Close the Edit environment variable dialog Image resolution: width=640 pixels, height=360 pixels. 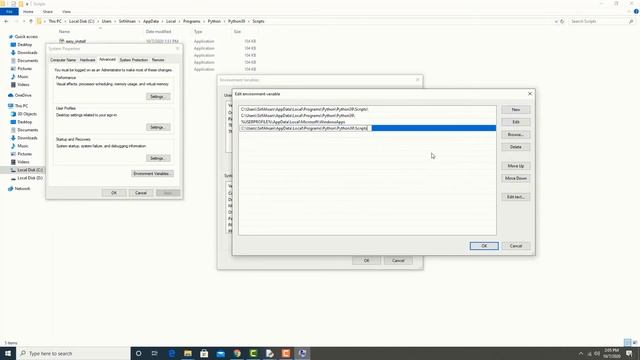pyautogui.click(x=530, y=94)
